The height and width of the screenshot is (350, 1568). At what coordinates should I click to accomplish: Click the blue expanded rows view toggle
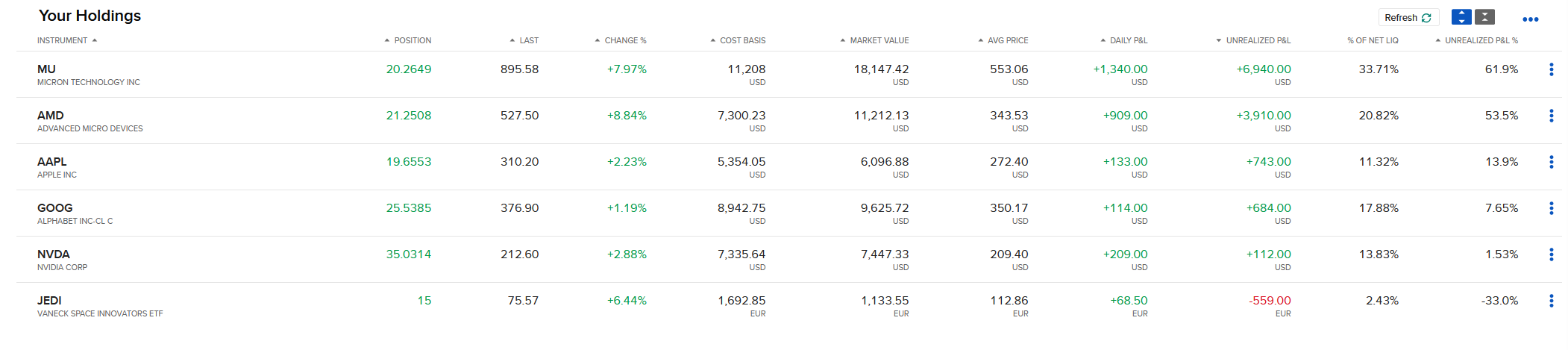click(1461, 17)
